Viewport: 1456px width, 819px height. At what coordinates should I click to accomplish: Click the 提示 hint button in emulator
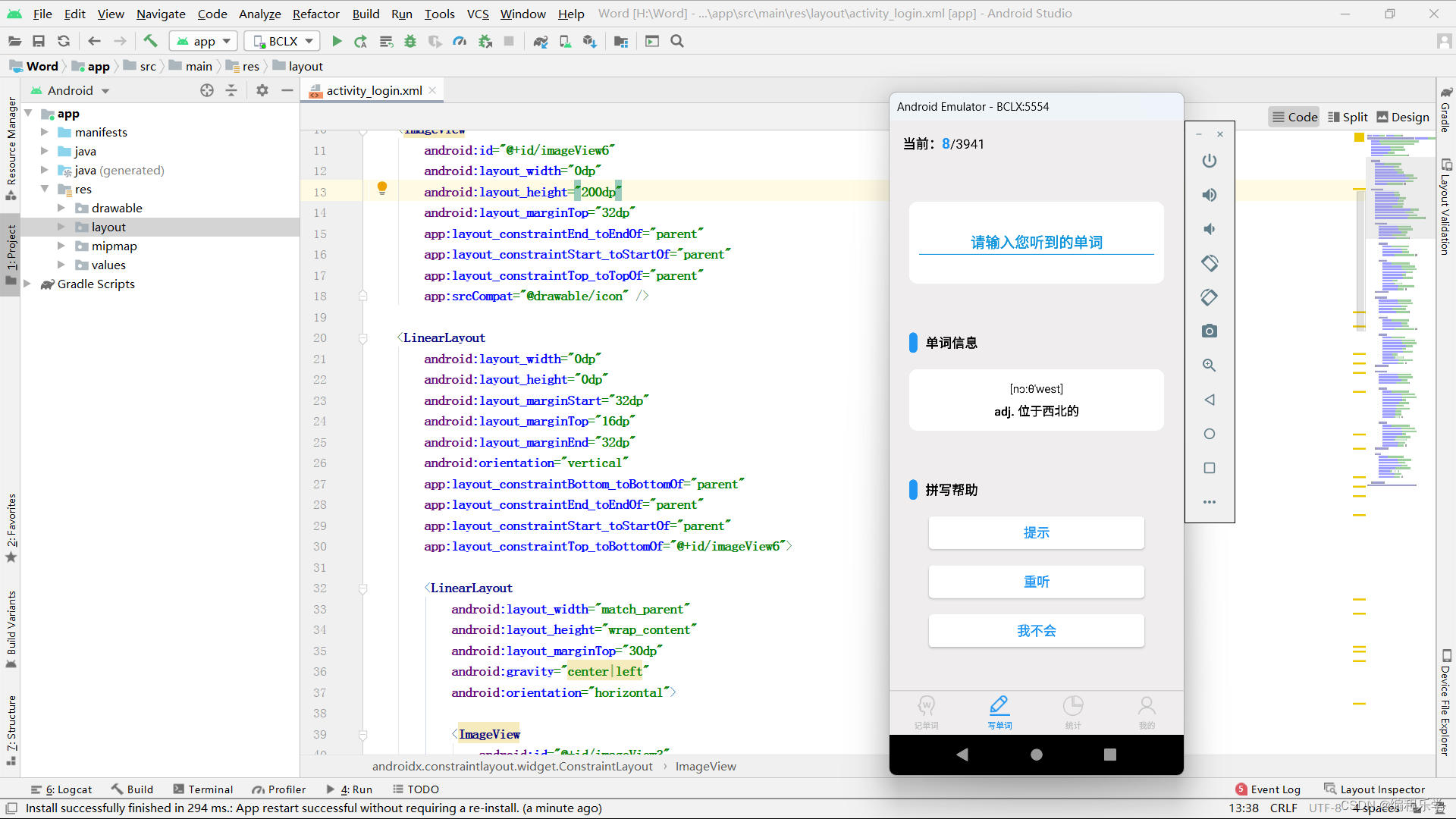(1036, 533)
